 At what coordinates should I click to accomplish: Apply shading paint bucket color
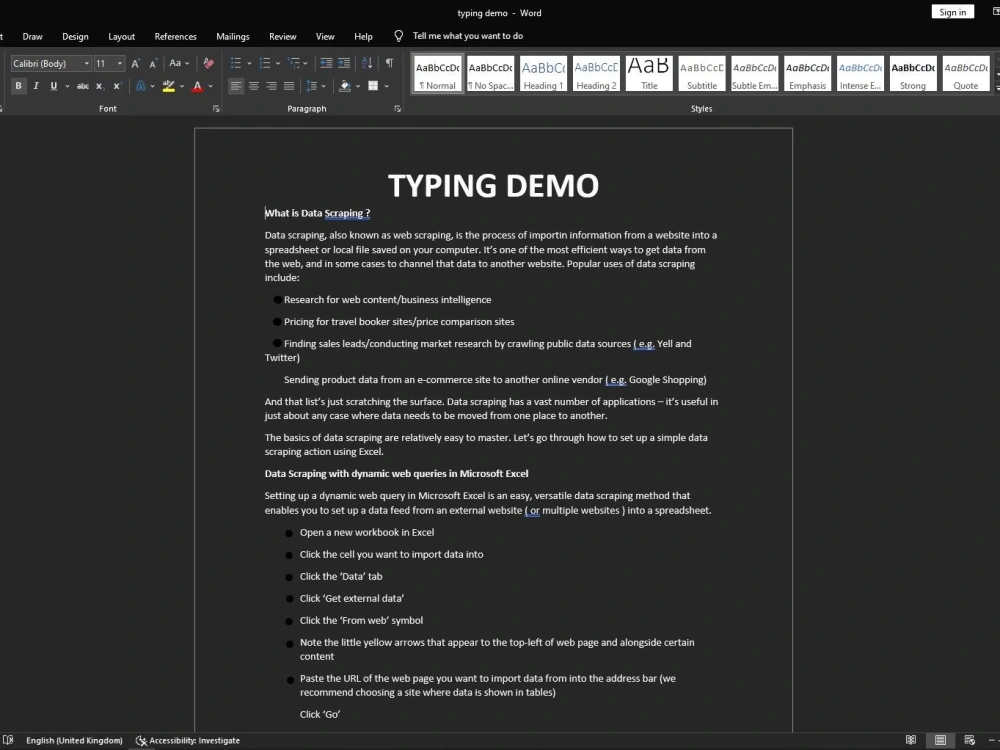coord(345,86)
